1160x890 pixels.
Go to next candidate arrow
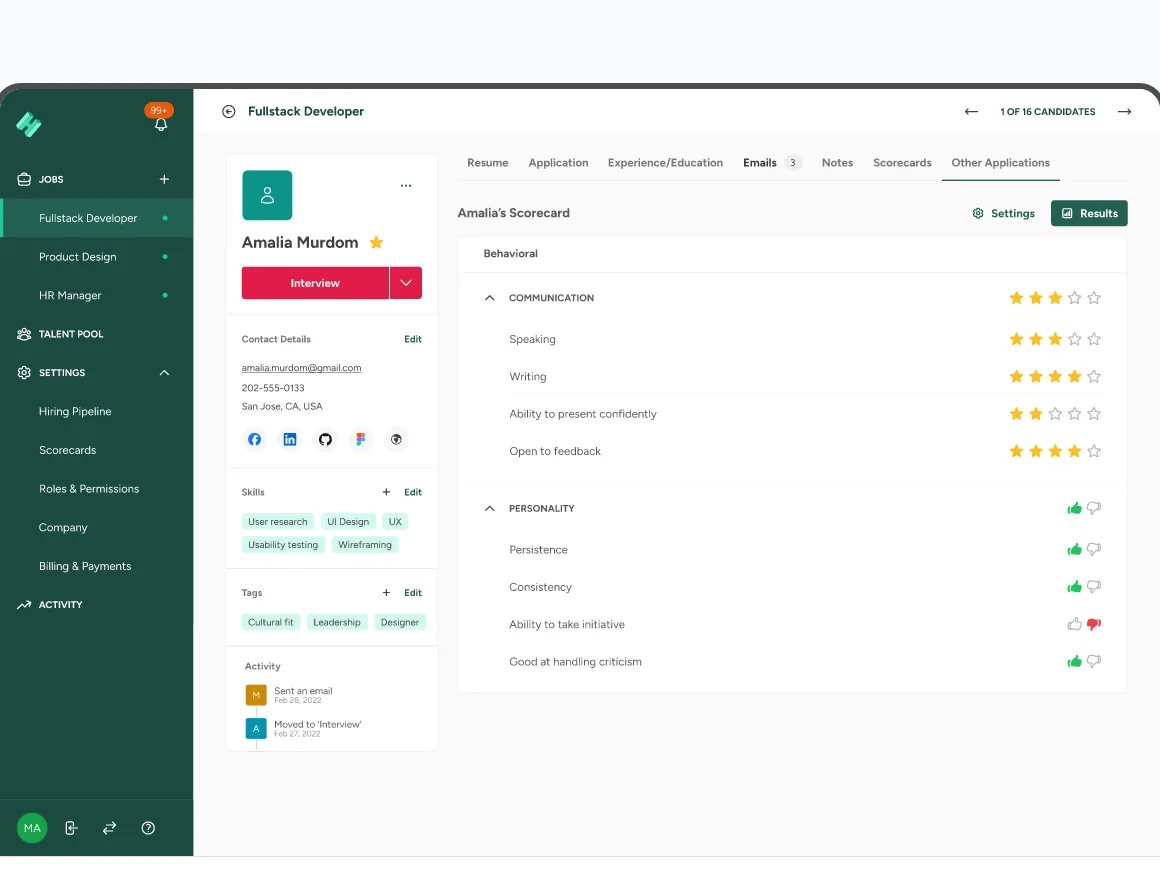1124,112
